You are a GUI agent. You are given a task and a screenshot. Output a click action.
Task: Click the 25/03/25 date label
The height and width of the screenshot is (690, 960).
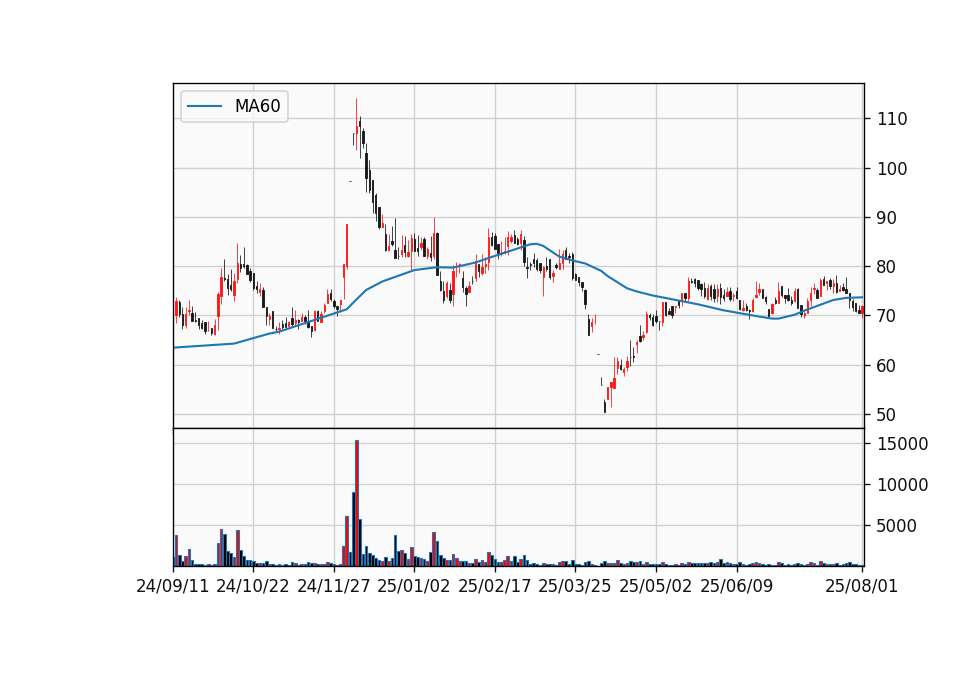coord(575,586)
